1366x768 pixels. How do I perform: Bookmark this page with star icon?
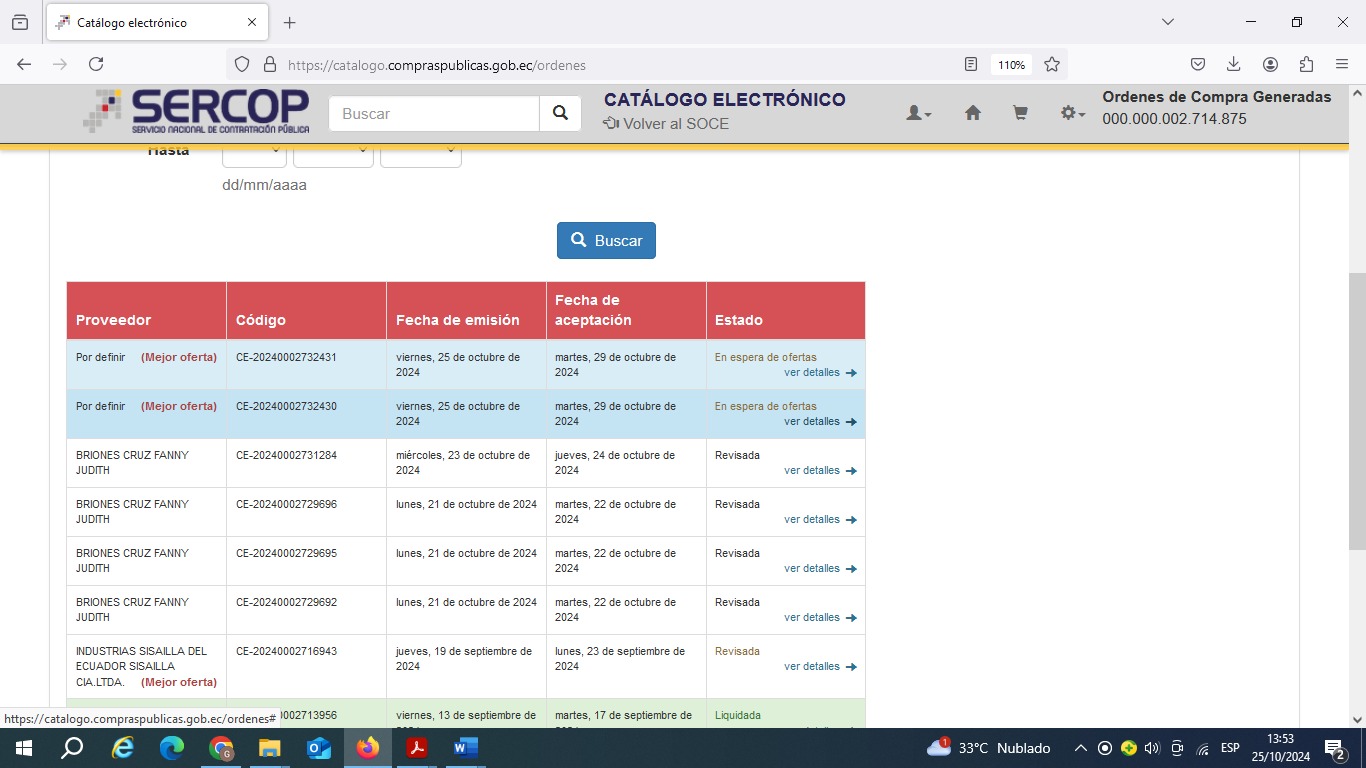(x=1051, y=64)
